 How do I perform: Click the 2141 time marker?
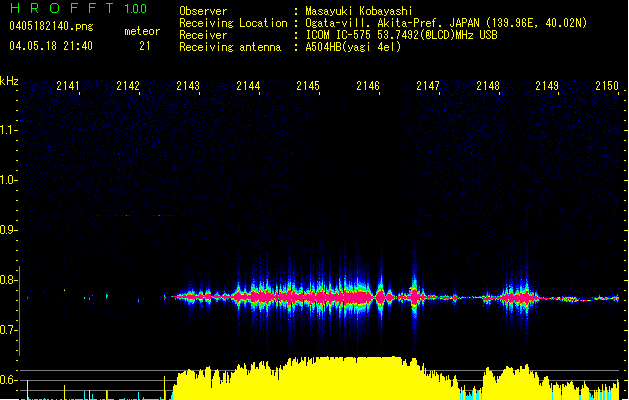[x=68, y=86]
